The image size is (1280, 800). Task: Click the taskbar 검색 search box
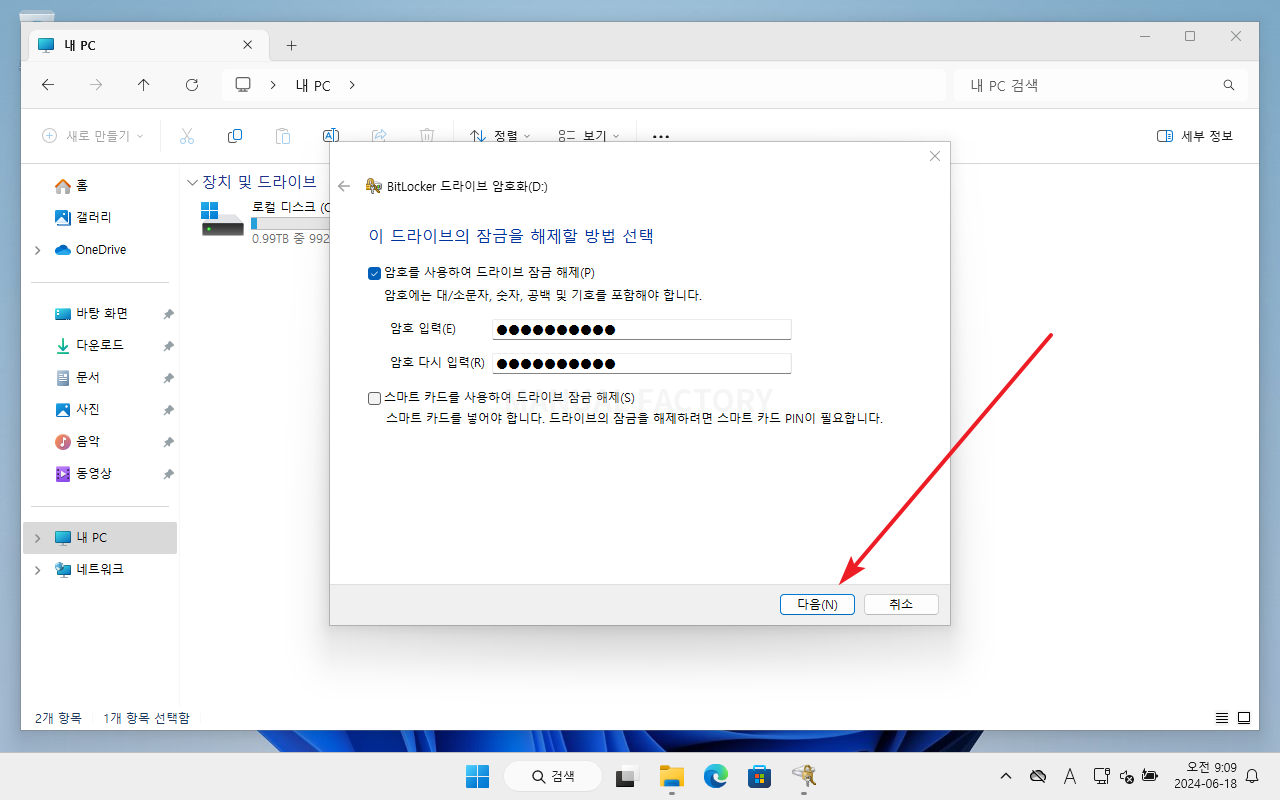(x=553, y=776)
